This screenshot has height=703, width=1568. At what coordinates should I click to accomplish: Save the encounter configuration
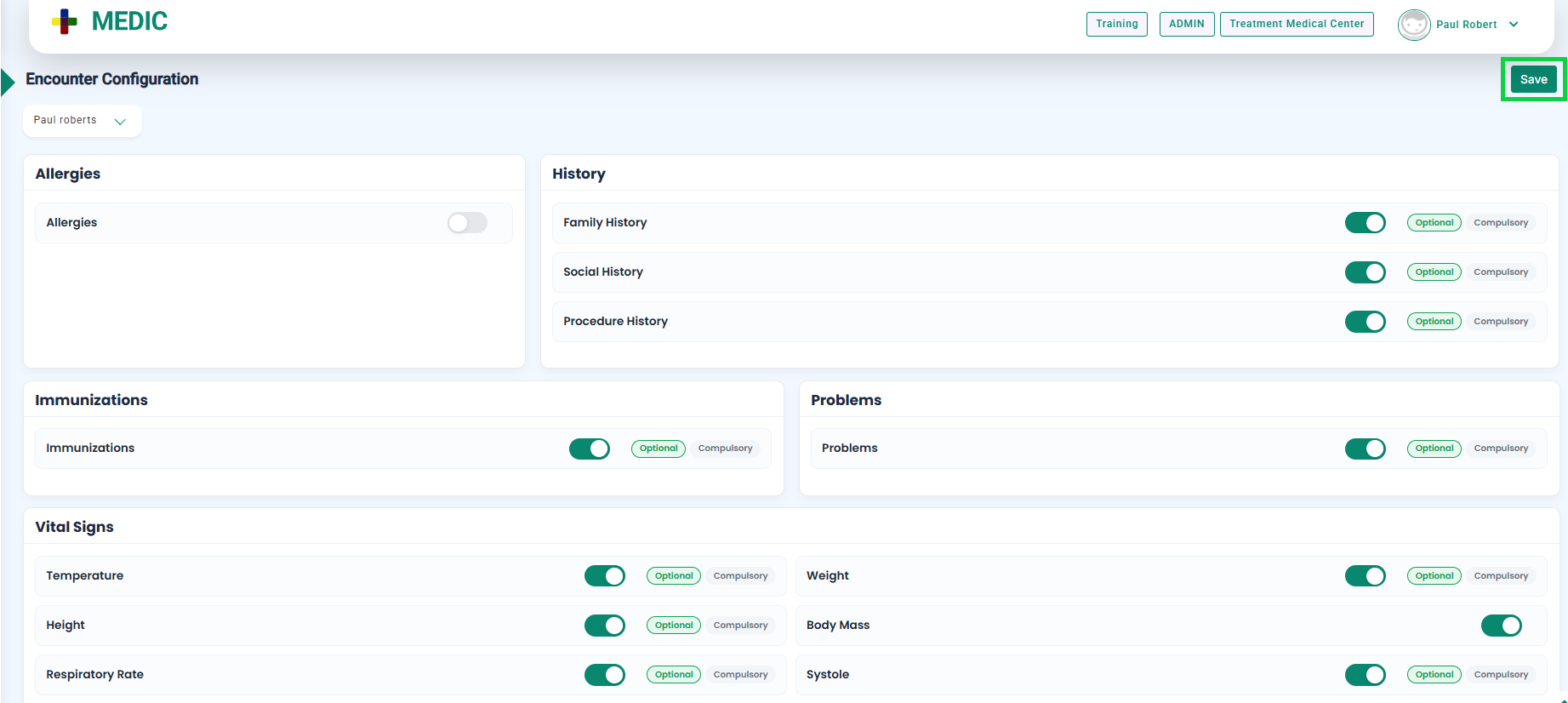click(x=1533, y=79)
